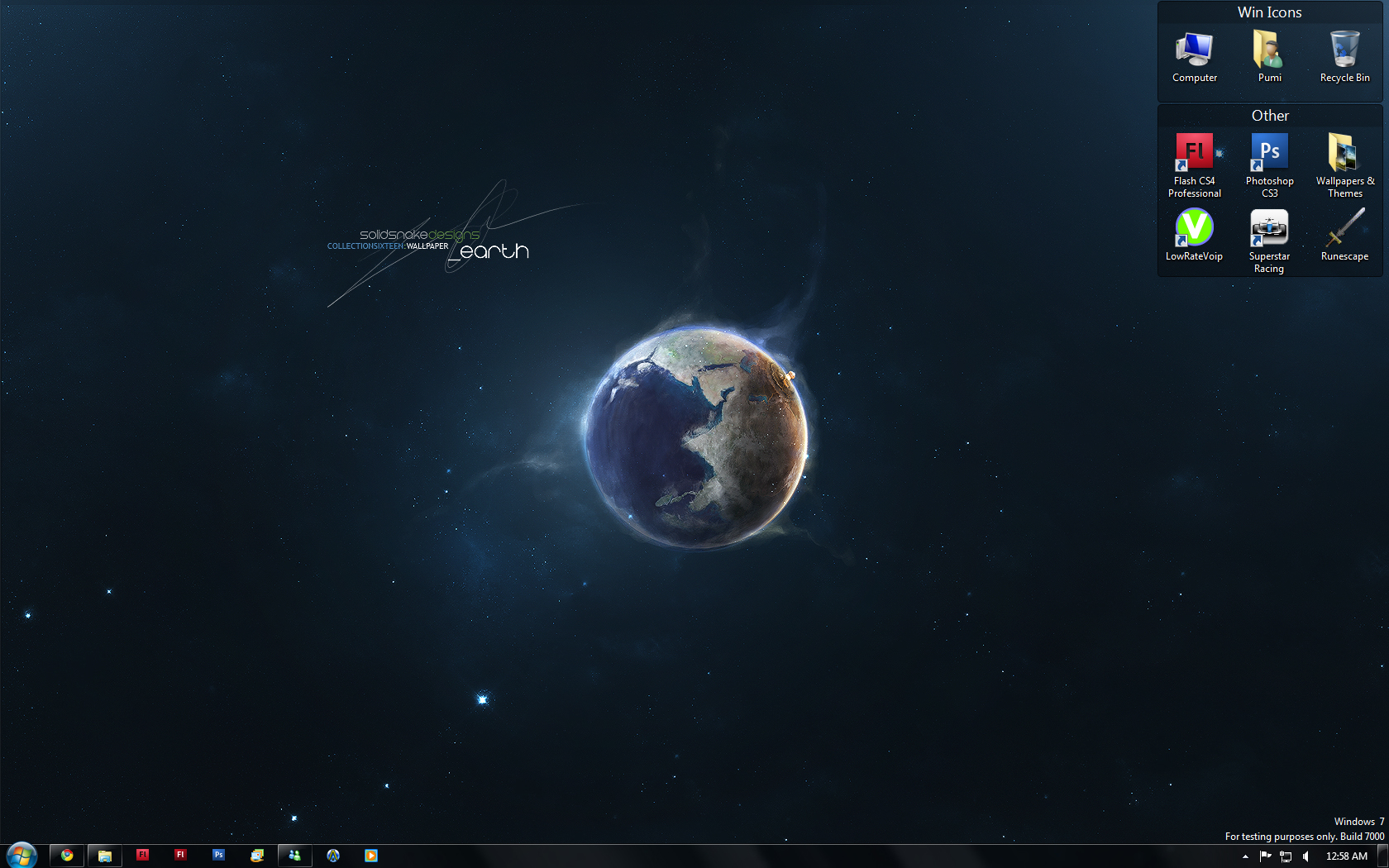Launch the LowRateVoip shortcut
Screen dimensions: 1389x868
click(1194, 236)
